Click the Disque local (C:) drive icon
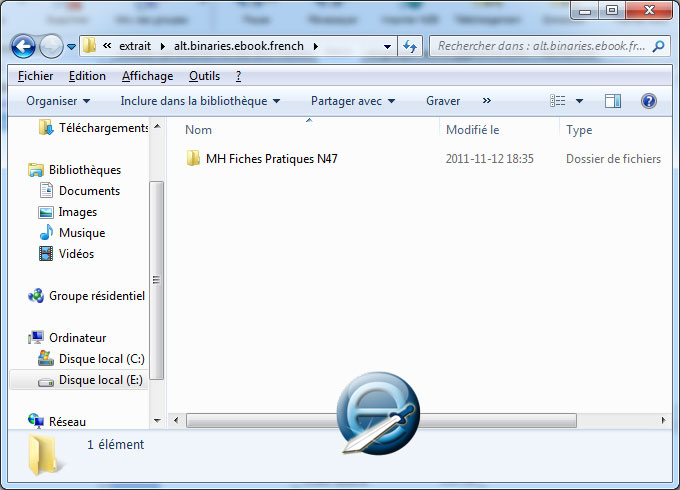This screenshot has width=680, height=490. 46,358
